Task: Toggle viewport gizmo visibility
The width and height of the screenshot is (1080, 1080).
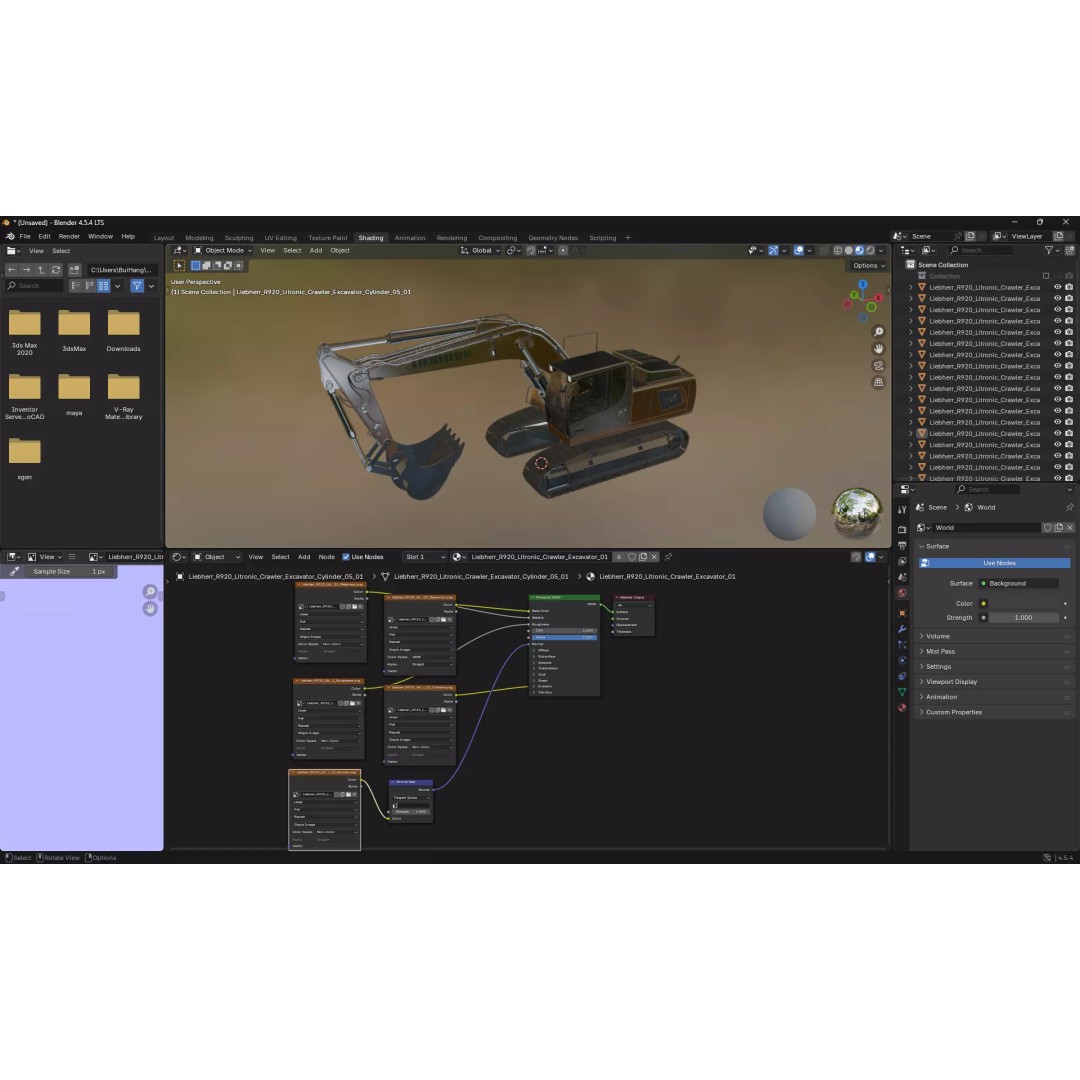Action: [x=773, y=251]
